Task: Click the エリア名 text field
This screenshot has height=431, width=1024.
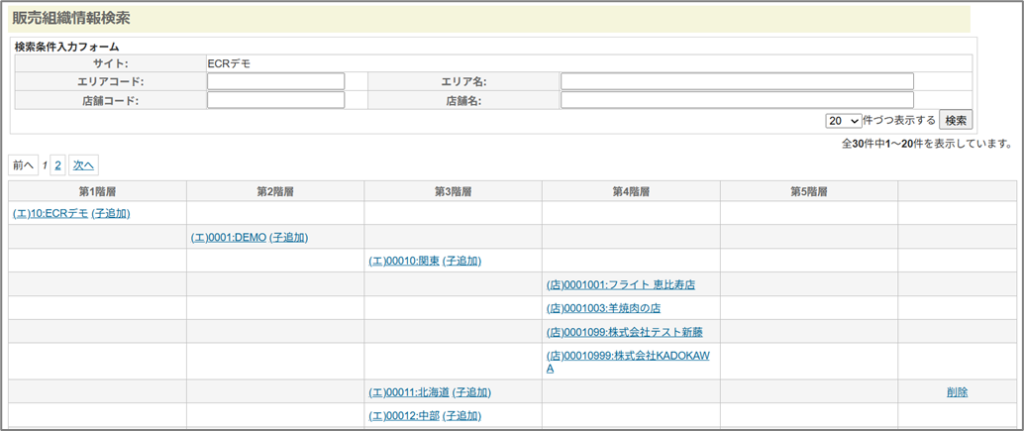Action: (x=737, y=82)
